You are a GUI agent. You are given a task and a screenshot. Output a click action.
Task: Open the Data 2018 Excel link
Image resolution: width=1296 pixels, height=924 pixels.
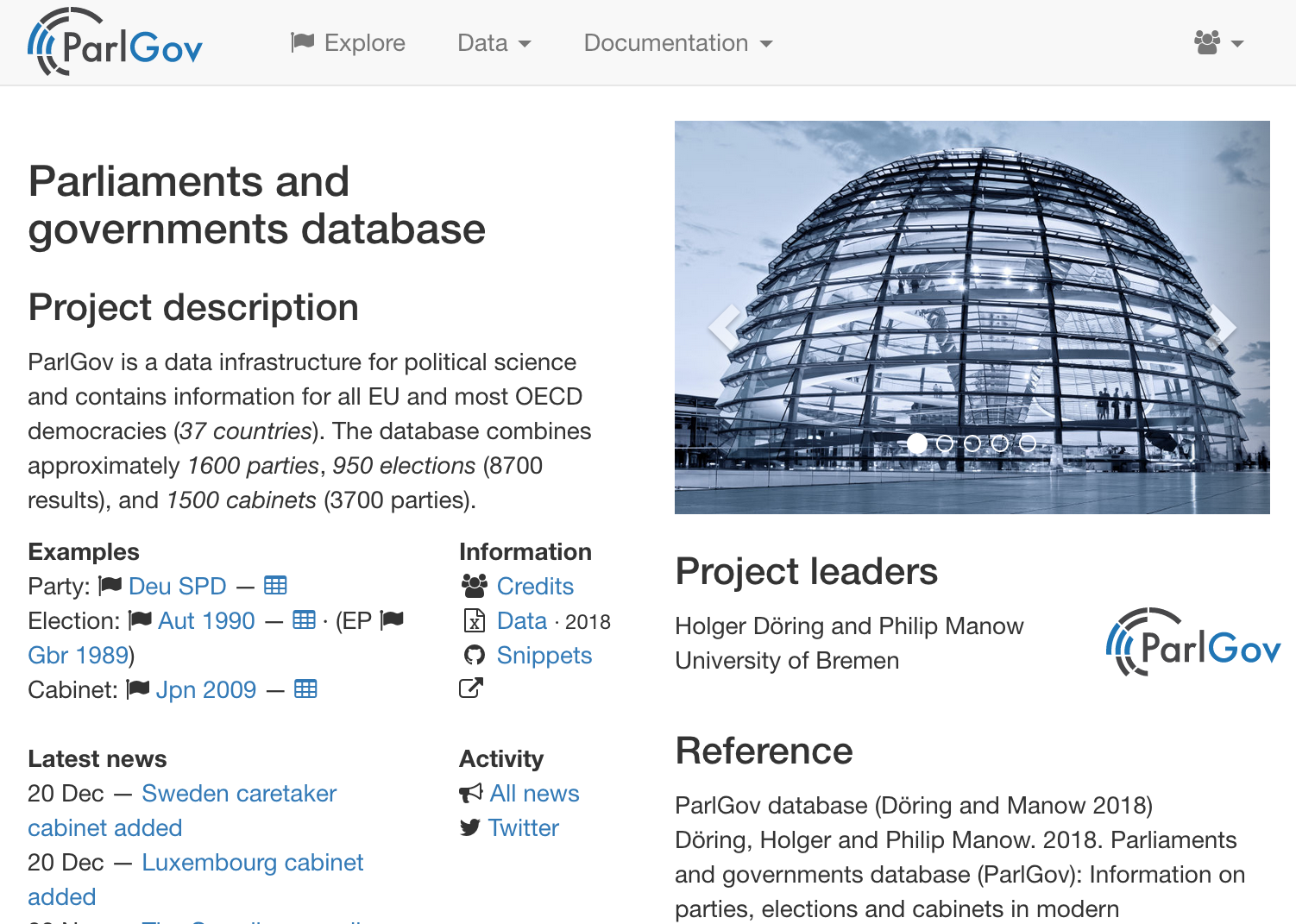point(522,620)
